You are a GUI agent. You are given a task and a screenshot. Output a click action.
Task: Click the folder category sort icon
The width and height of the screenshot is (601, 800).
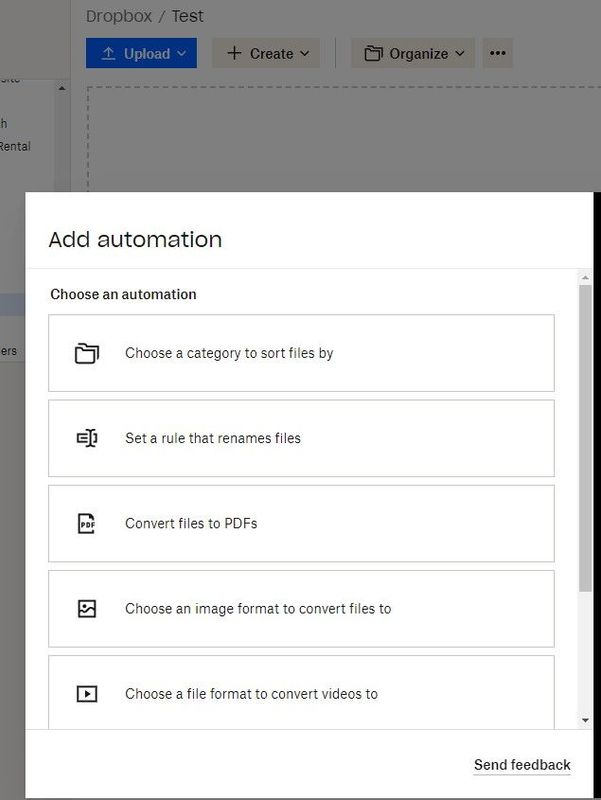pos(87,353)
